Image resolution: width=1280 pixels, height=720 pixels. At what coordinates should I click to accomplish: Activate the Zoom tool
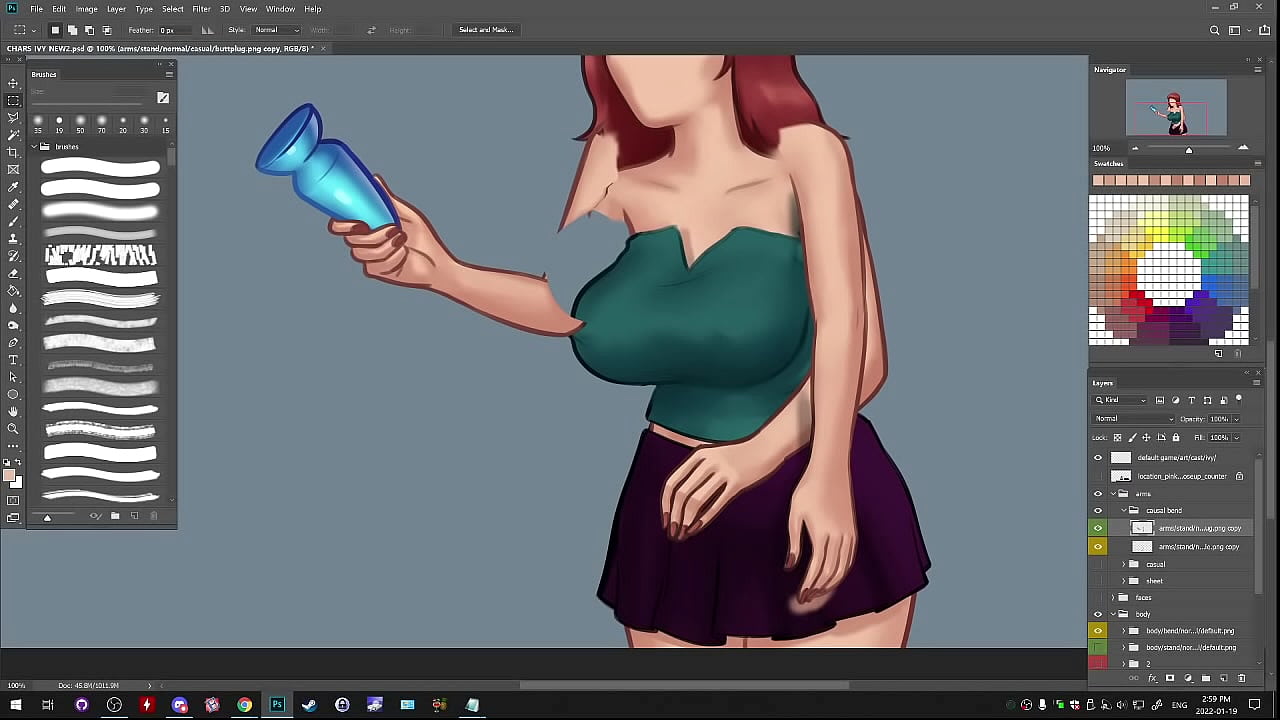13,428
